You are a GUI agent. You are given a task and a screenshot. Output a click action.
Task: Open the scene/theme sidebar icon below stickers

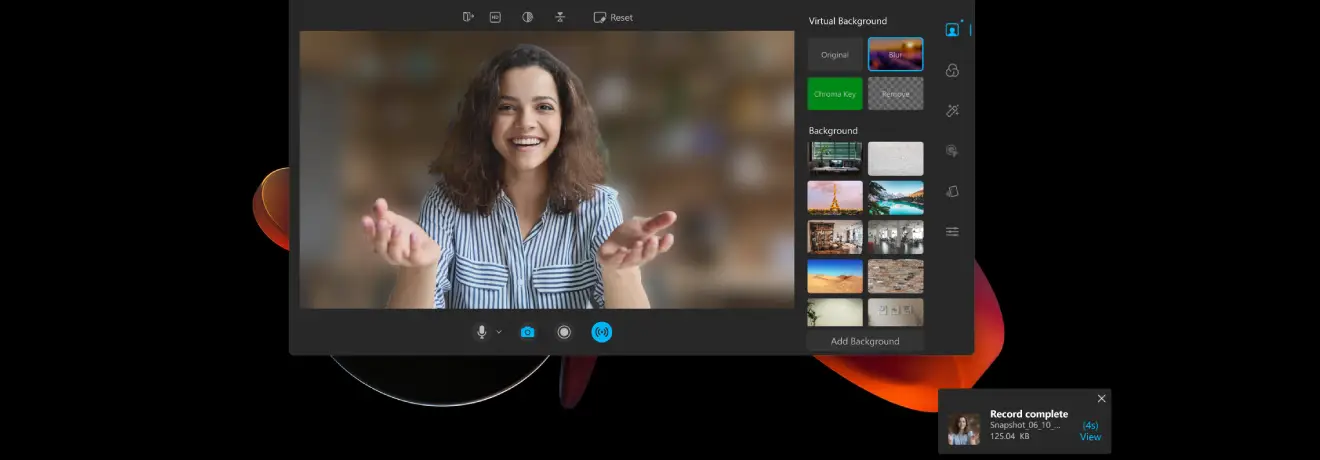tap(952, 191)
